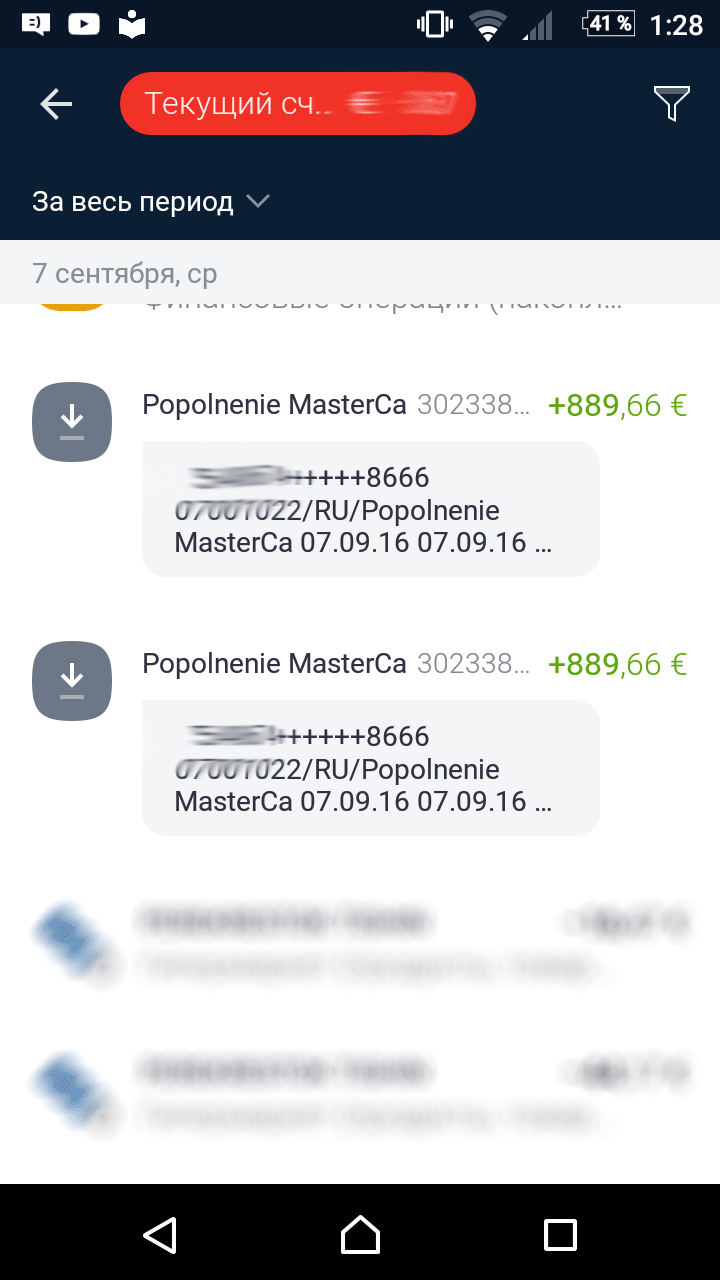Tap first Popolnenie download icon

(x=72, y=422)
